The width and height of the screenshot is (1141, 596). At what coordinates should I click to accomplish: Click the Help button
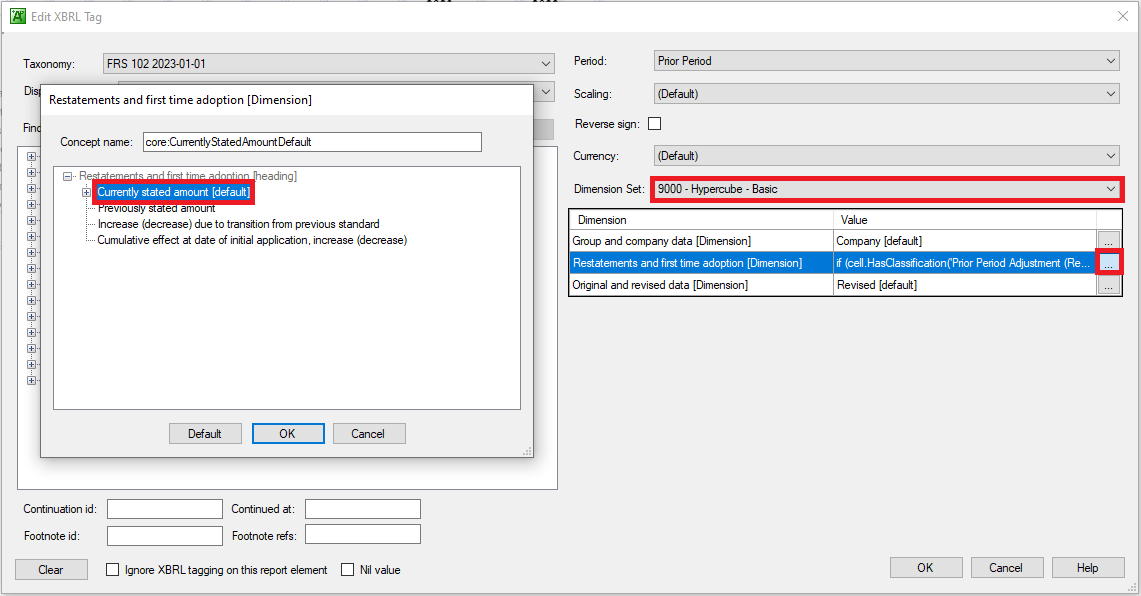pyautogui.click(x=1087, y=567)
